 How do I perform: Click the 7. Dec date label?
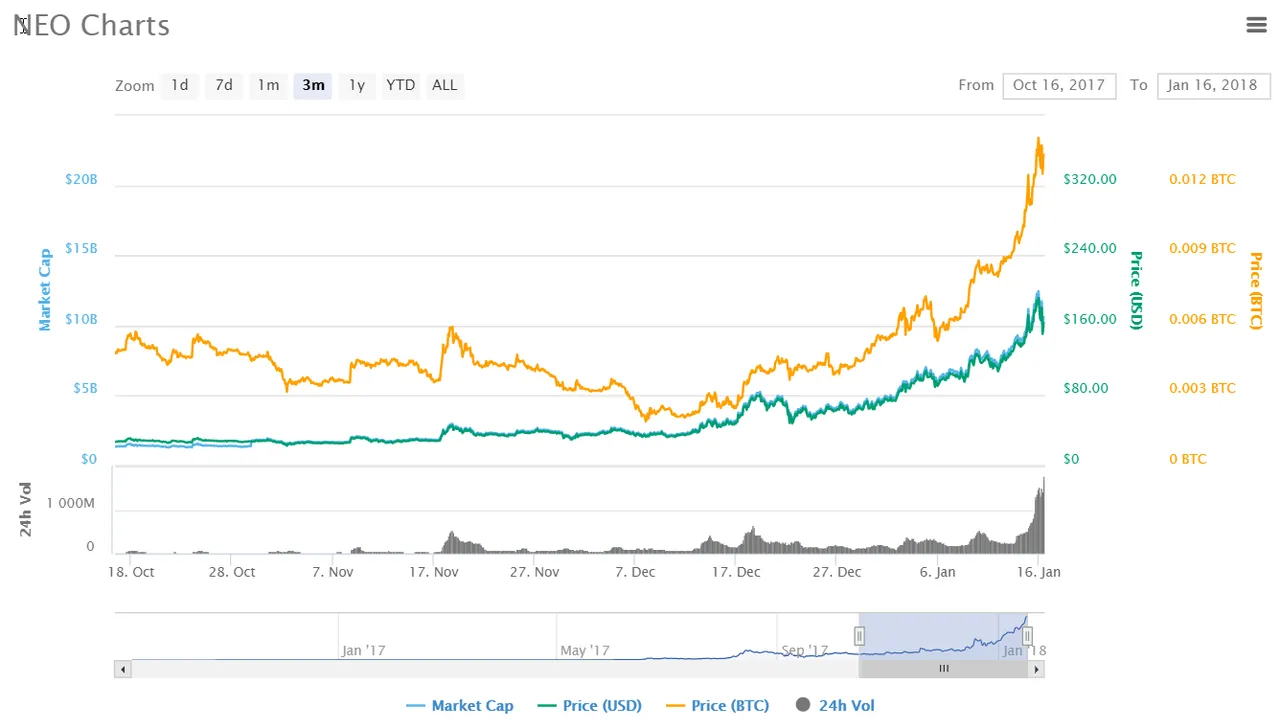click(x=635, y=572)
